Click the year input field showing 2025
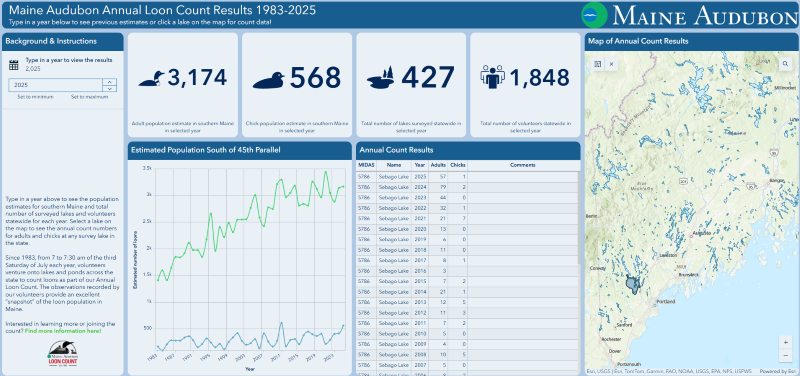The width and height of the screenshot is (800, 376). pyautogui.click(x=56, y=85)
